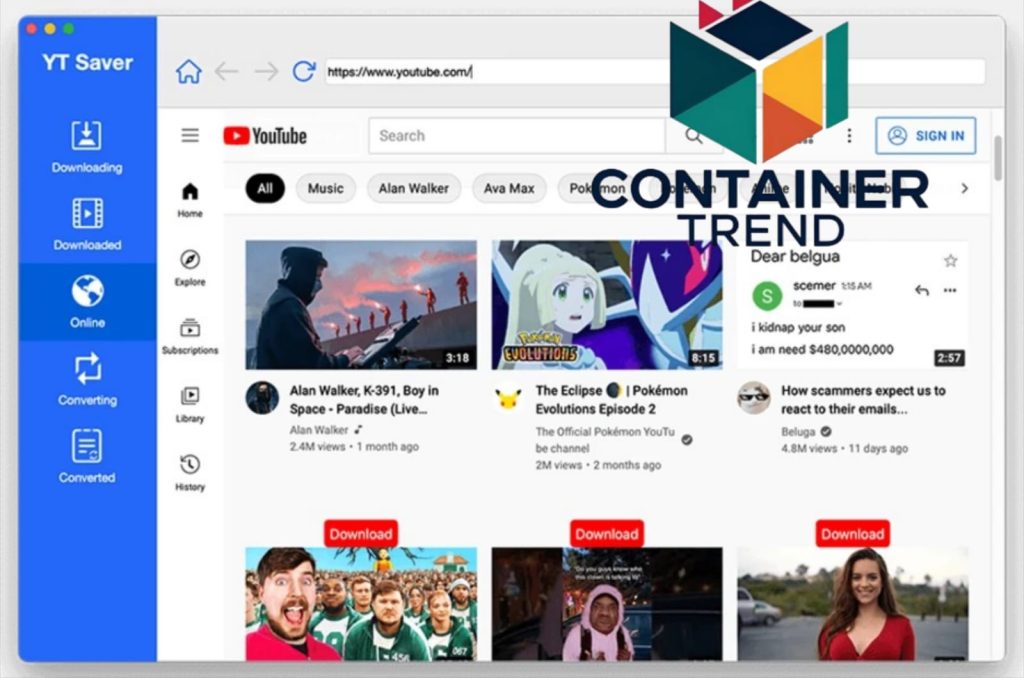The width and height of the screenshot is (1024, 678).
Task: Click the '2M views • 2 months ago' text
Action: pyautogui.click(x=598, y=465)
